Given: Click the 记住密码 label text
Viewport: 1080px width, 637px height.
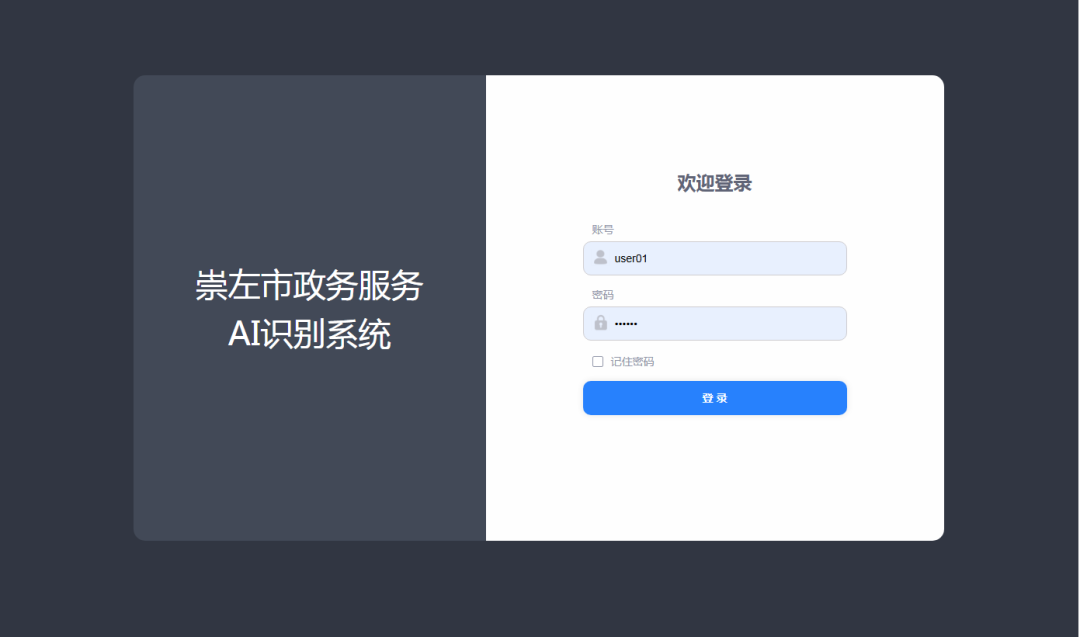Looking at the screenshot, I should coord(632,362).
